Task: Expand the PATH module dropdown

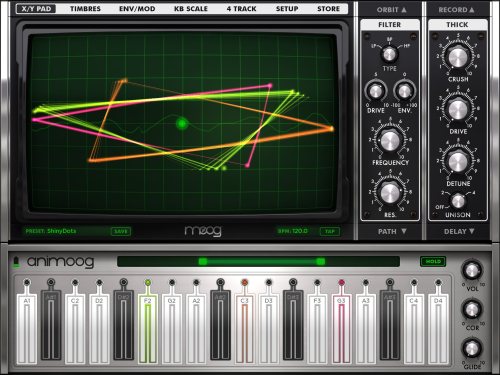Action: [x=392, y=231]
